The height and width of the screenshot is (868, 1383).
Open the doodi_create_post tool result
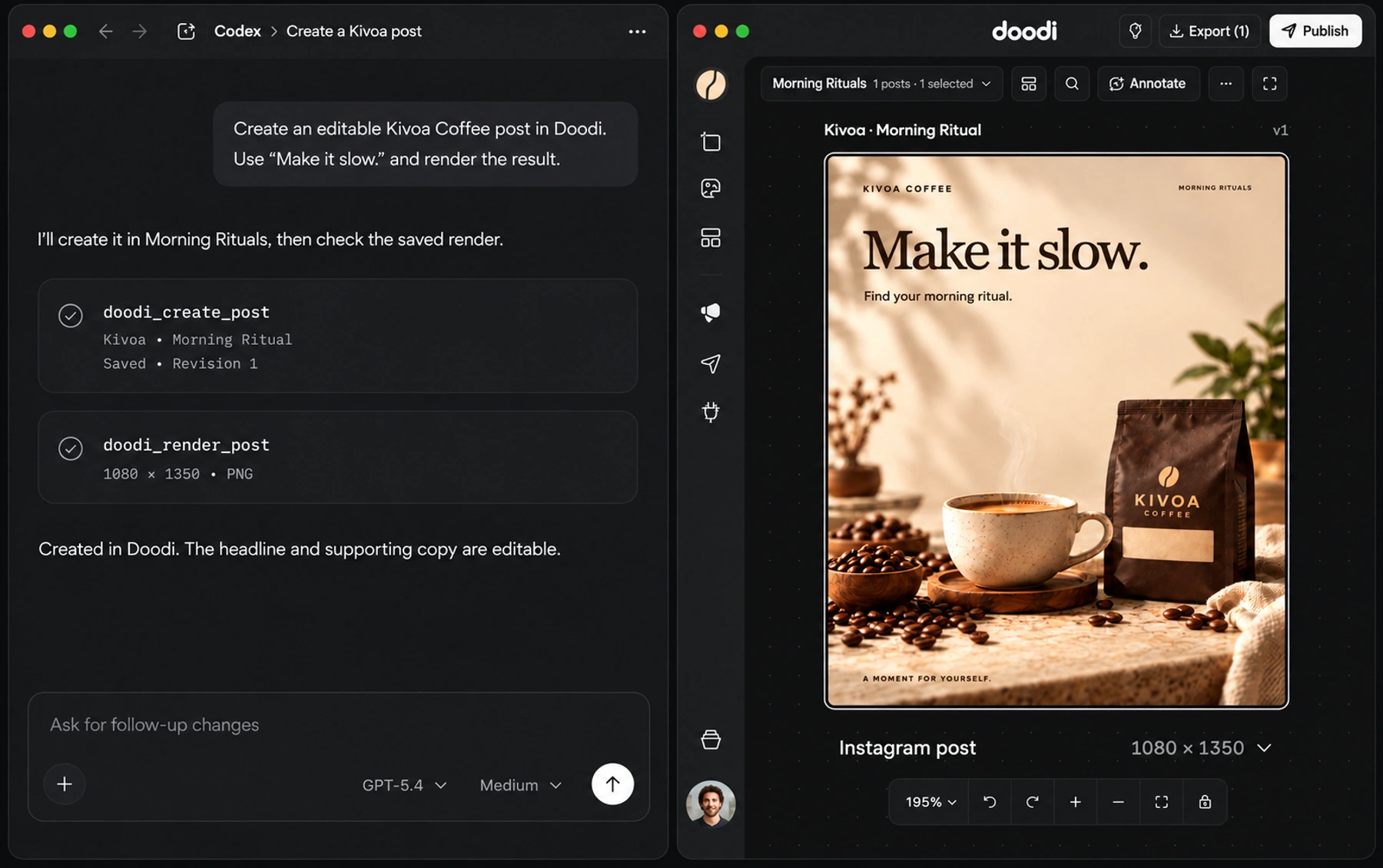click(x=338, y=336)
